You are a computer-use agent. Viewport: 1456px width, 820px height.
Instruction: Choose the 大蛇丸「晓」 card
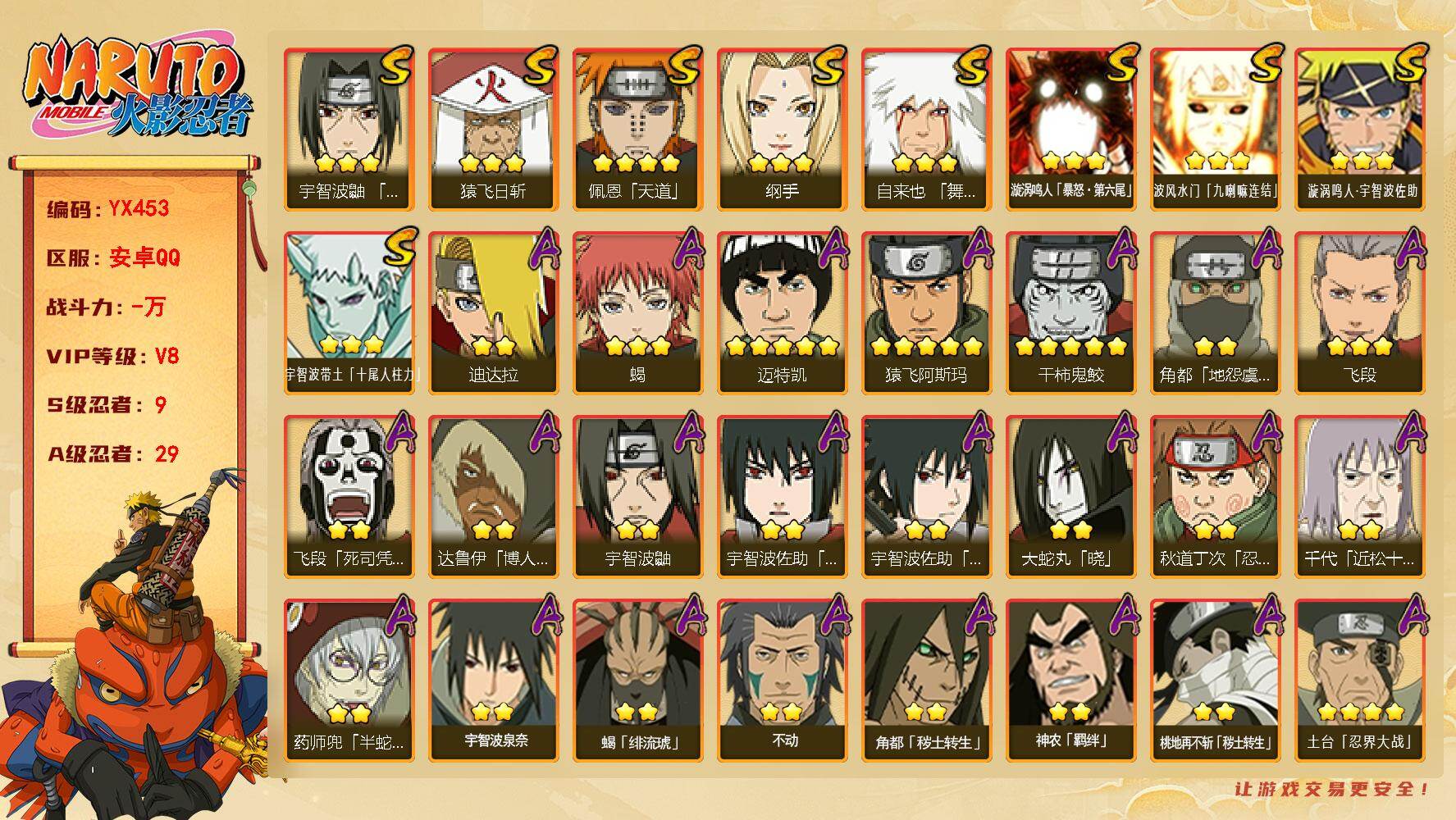pyautogui.click(x=1070, y=496)
